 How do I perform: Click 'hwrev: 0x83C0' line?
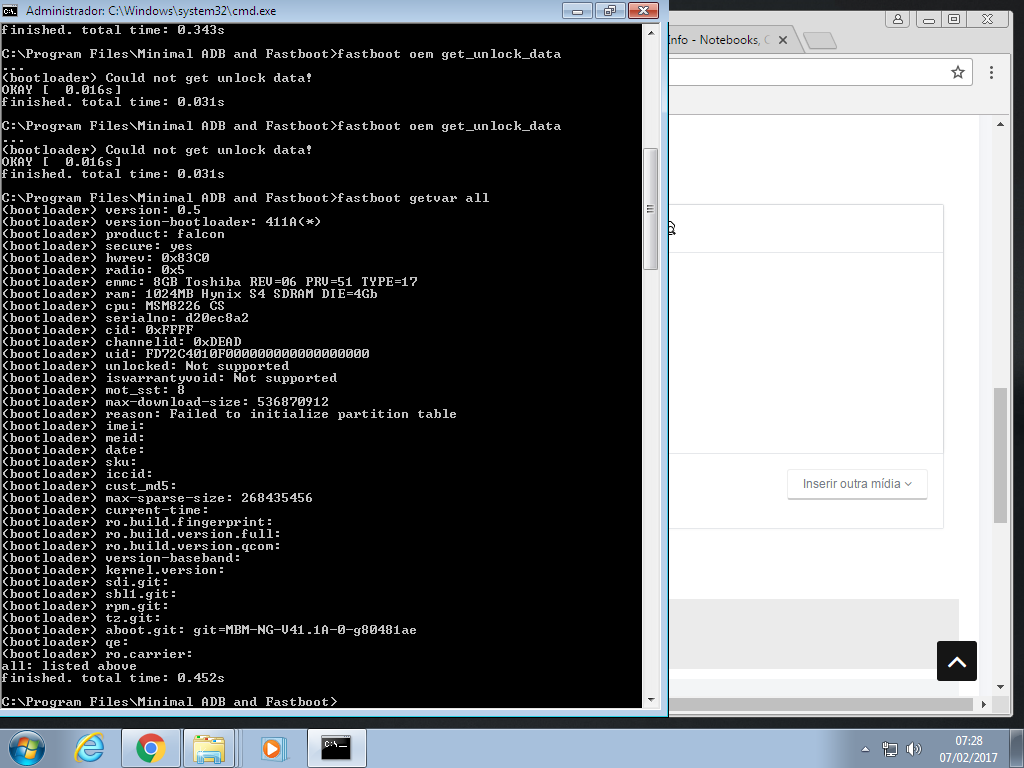pyautogui.click(x=105, y=258)
